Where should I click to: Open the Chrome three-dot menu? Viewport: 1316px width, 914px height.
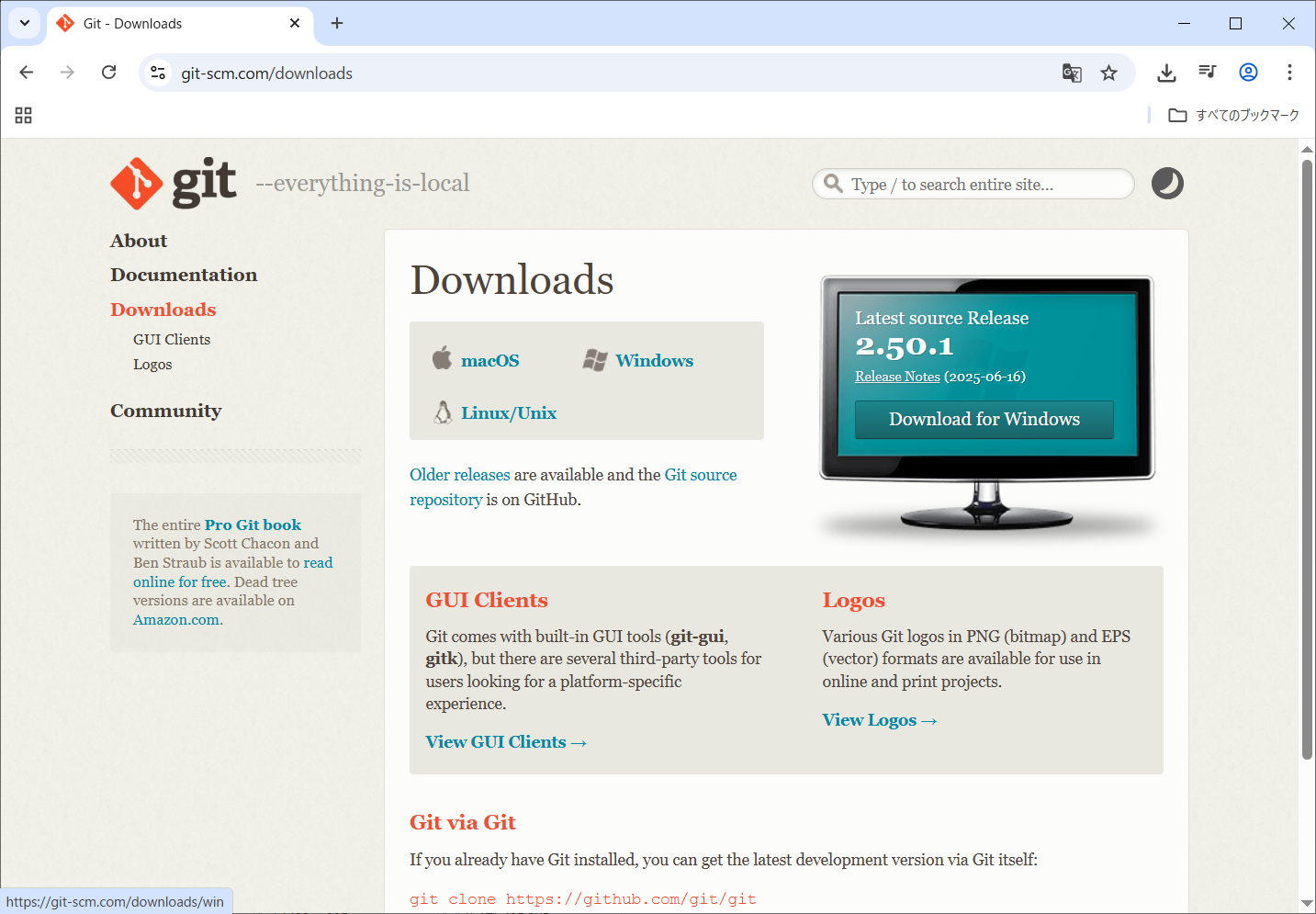pos(1289,73)
